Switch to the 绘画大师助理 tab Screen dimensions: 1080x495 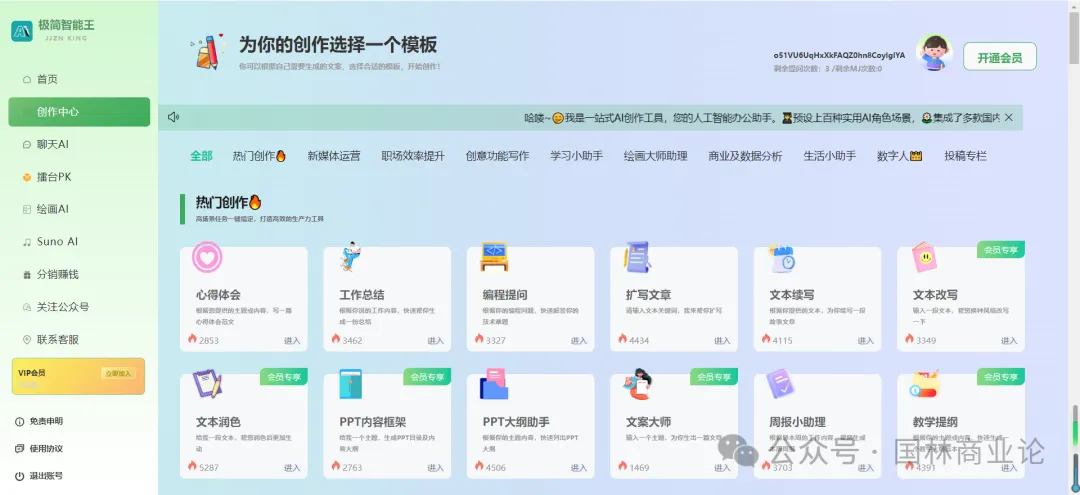point(656,156)
